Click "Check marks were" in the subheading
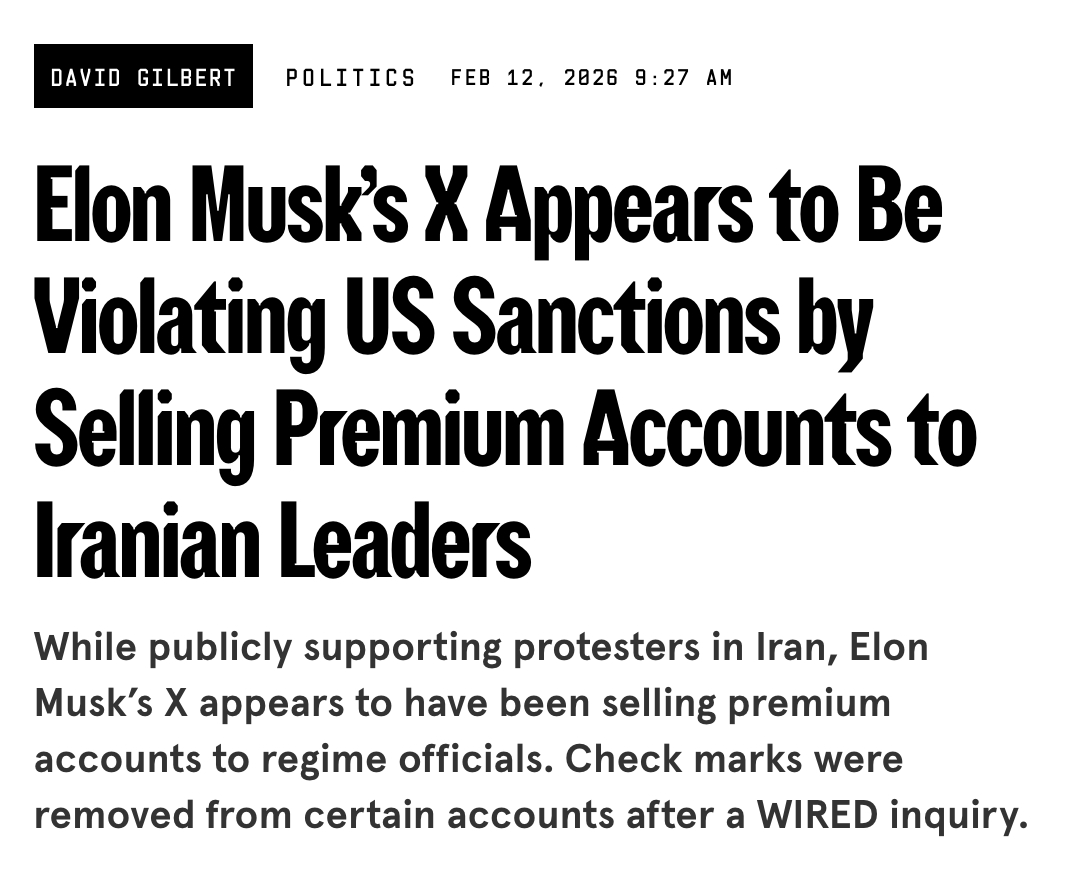The image size is (1084, 888). pos(733,759)
